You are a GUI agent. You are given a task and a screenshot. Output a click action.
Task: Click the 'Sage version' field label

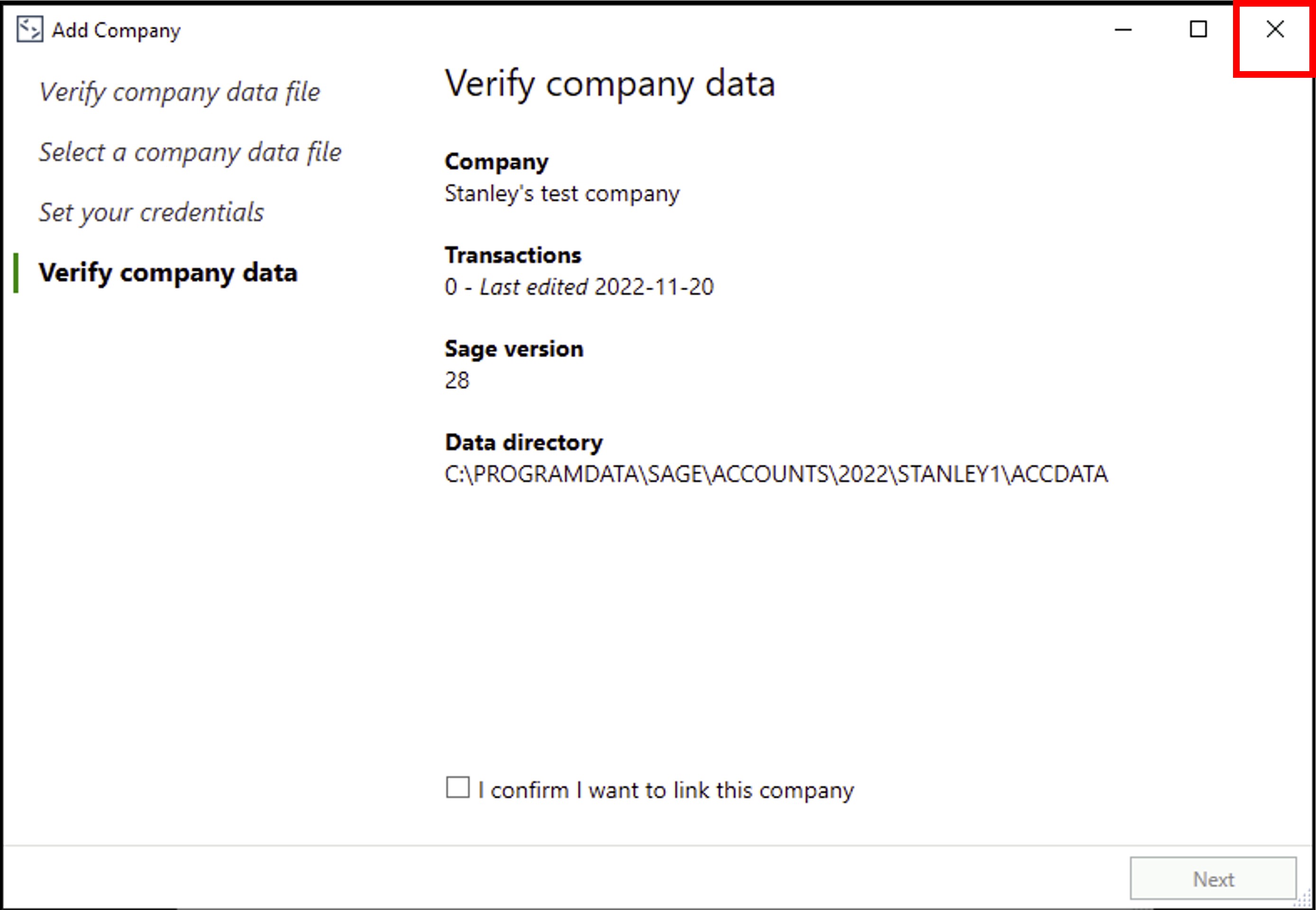coord(514,349)
